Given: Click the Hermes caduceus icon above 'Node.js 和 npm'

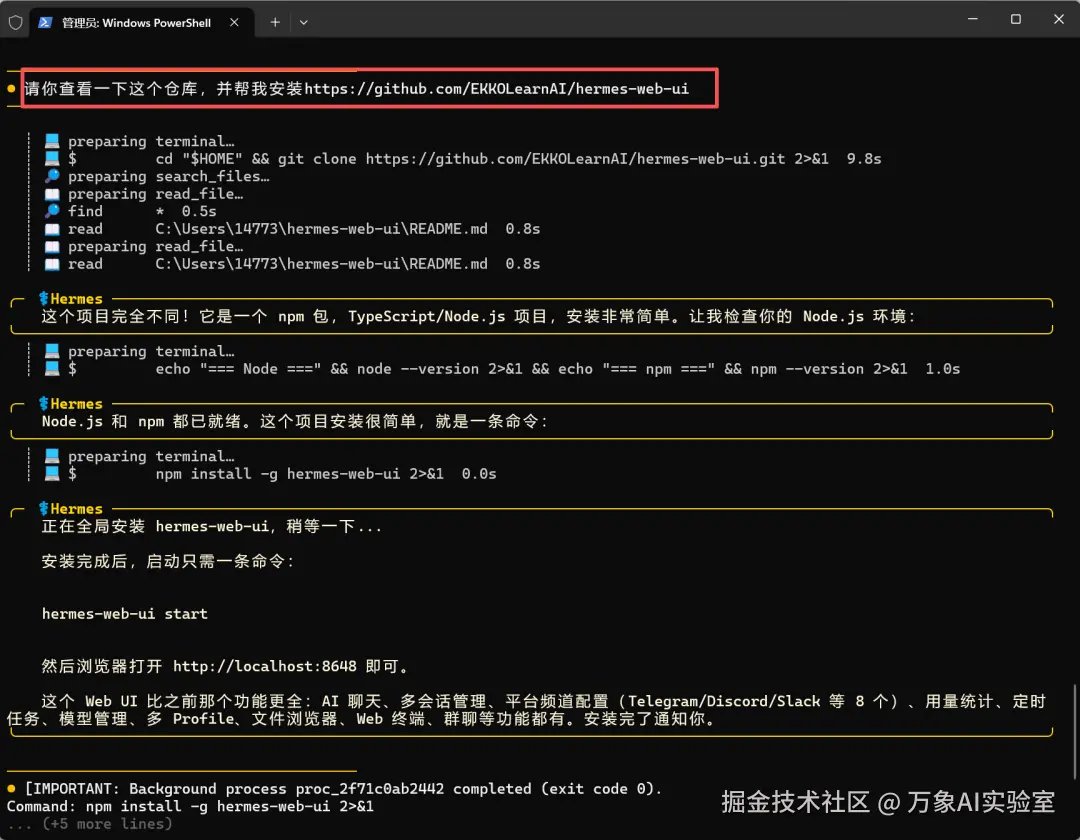Looking at the screenshot, I should (44, 403).
